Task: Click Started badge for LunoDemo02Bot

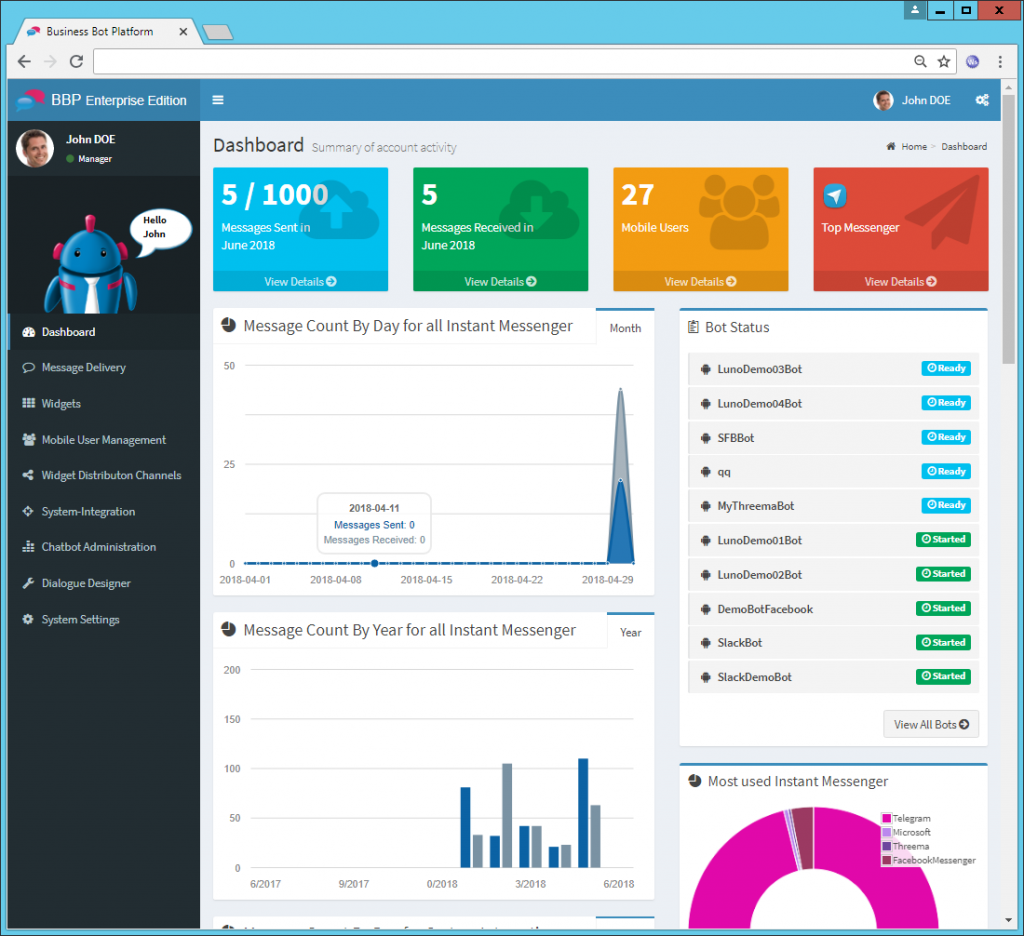Action: (x=943, y=573)
